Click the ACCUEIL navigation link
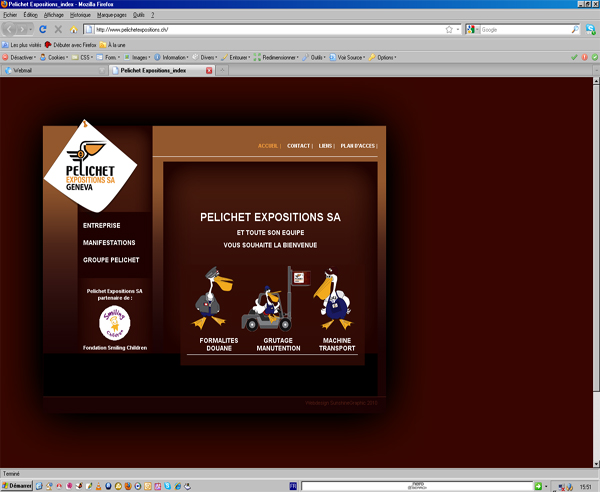 pyautogui.click(x=268, y=146)
